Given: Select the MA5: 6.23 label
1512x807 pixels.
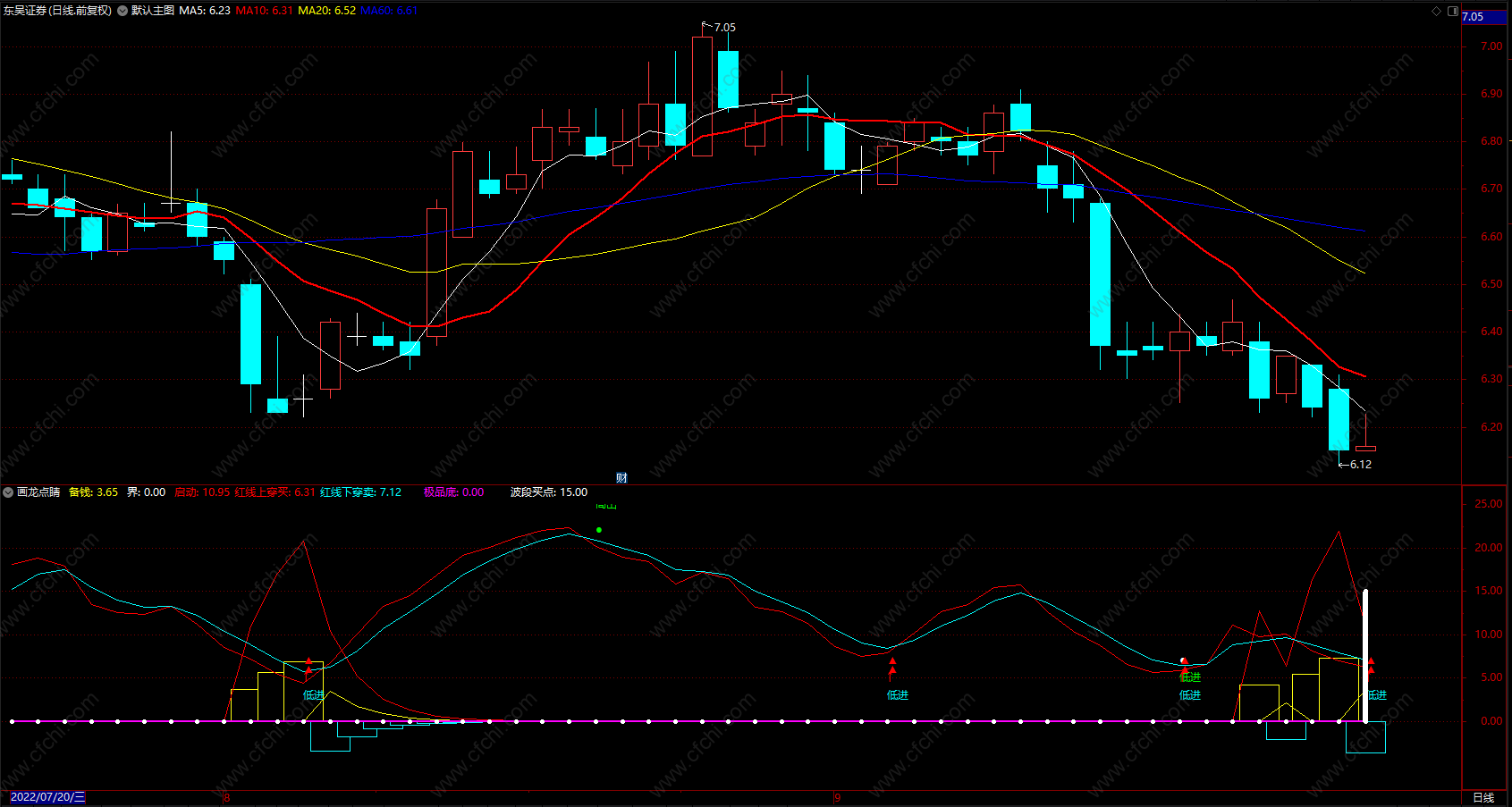Looking at the screenshot, I should pyautogui.click(x=205, y=11).
